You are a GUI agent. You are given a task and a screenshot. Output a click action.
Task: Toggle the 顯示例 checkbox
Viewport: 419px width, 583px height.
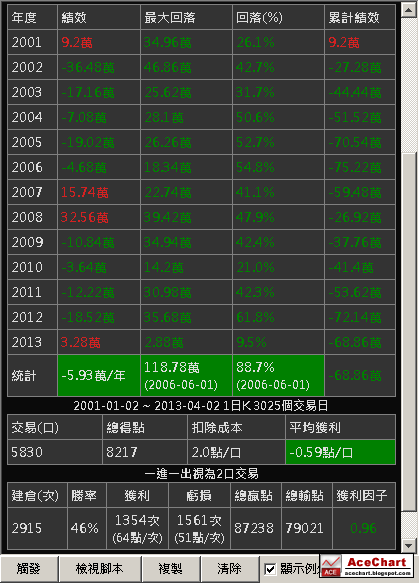pyautogui.click(x=270, y=569)
